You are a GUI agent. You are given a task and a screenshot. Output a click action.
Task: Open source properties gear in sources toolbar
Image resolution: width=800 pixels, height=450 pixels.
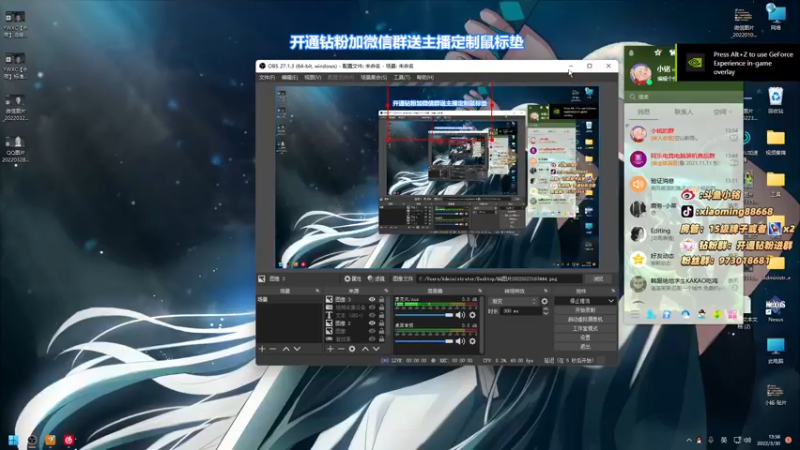pos(352,349)
